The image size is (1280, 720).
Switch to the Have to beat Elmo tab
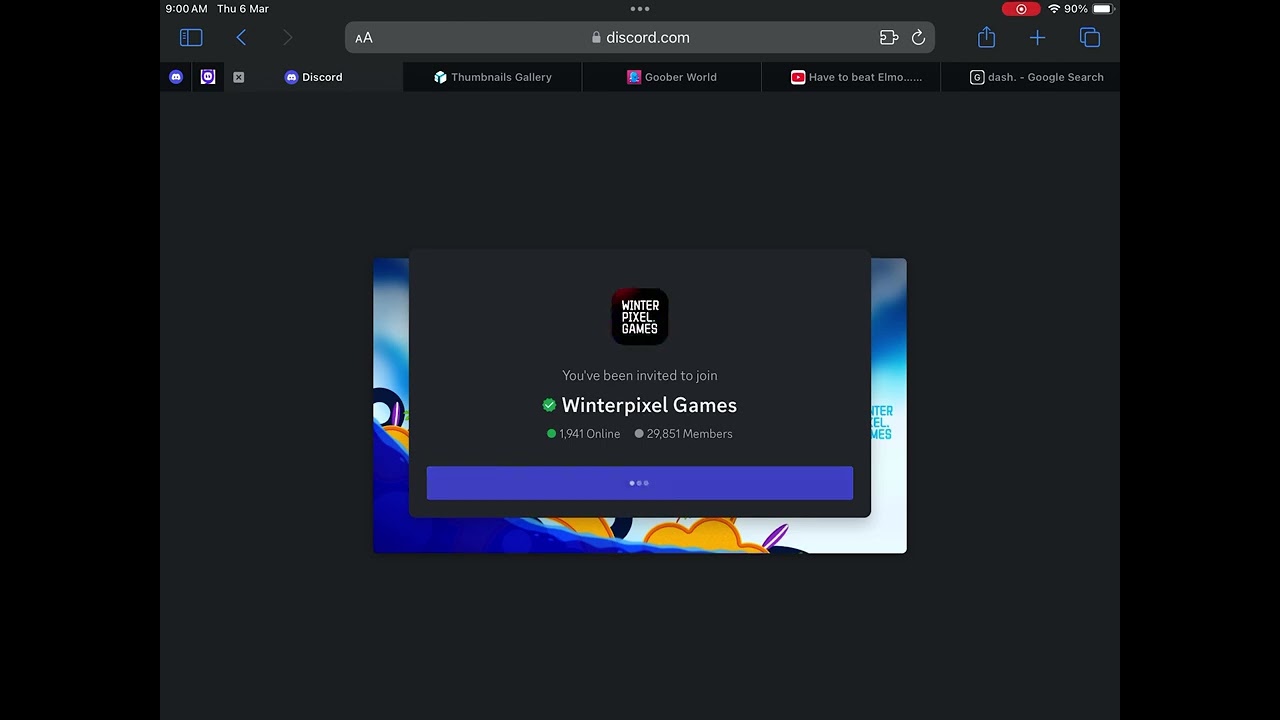(x=851, y=77)
